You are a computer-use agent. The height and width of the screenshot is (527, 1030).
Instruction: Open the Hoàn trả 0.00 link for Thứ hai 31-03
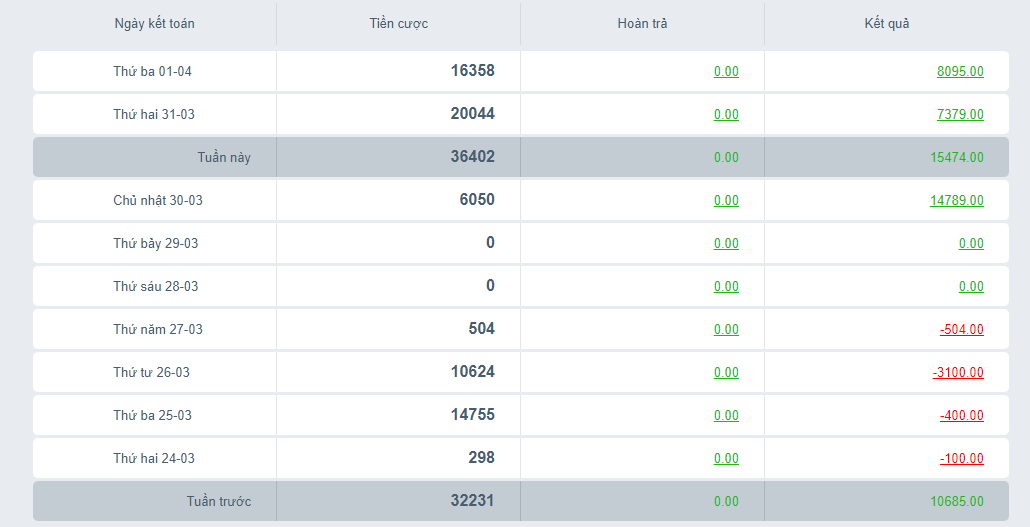tap(726, 115)
